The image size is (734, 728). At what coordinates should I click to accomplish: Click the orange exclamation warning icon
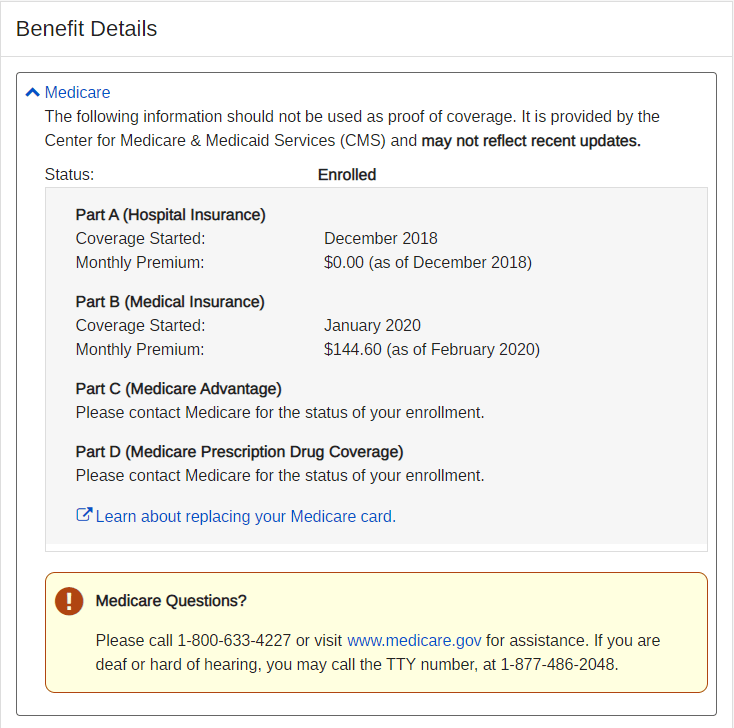(69, 601)
